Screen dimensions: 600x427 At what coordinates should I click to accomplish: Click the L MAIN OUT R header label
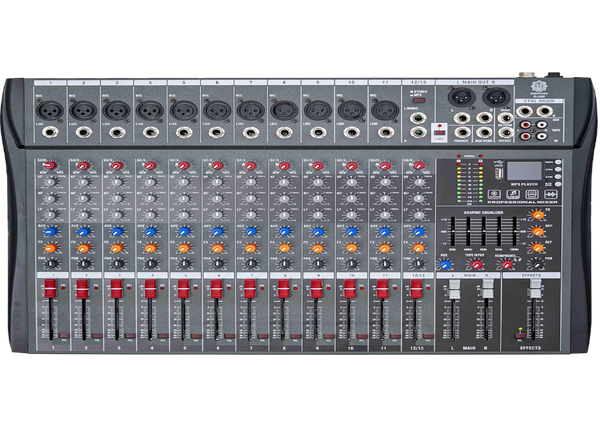tap(476, 82)
